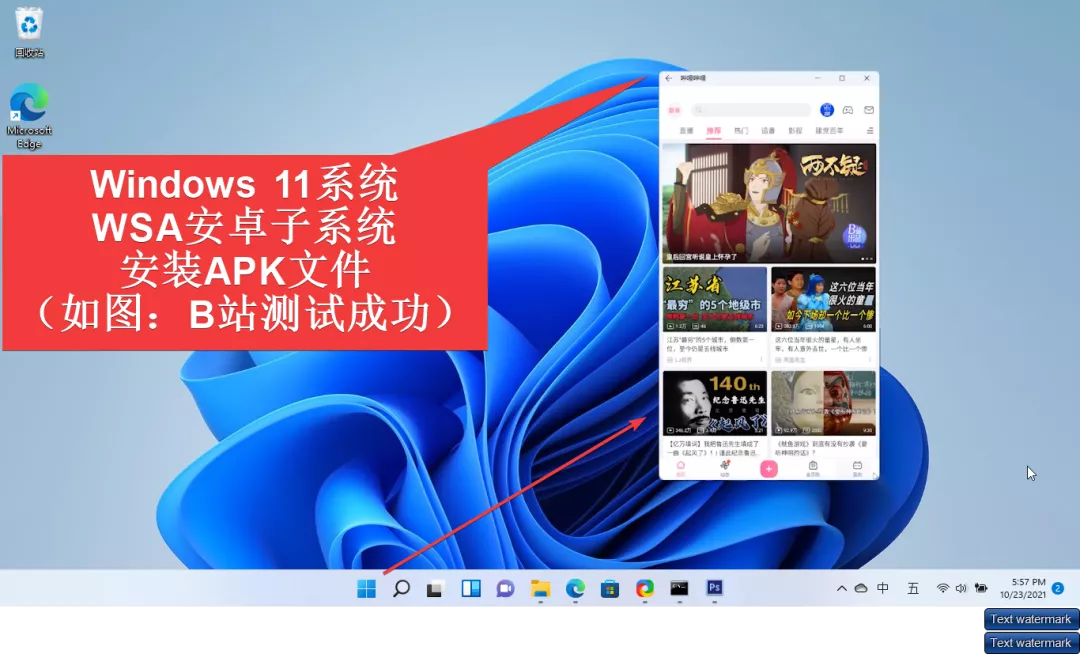This screenshot has height=654, width=1080.
Task: Open the Squid Game doll video thumbnail
Action: click(x=823, y=403)
